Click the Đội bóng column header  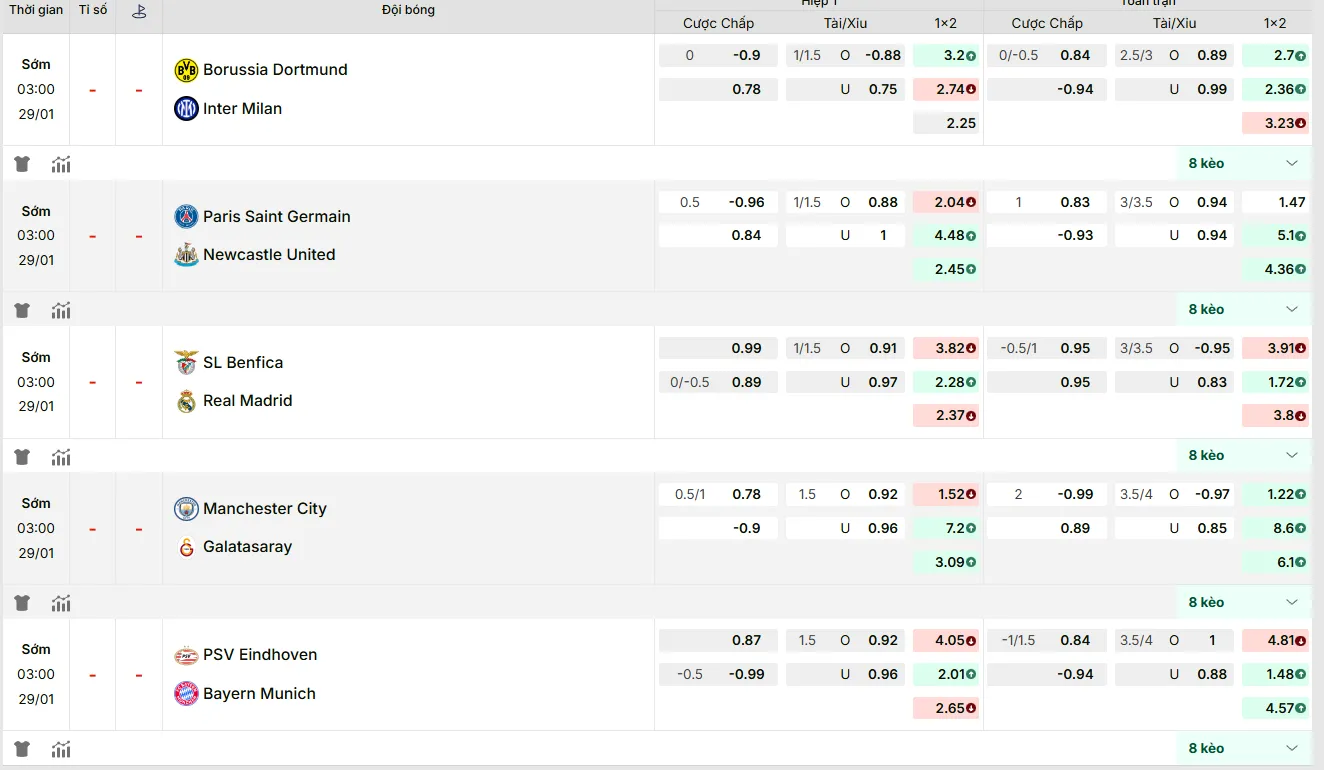(x=408, y=10)
